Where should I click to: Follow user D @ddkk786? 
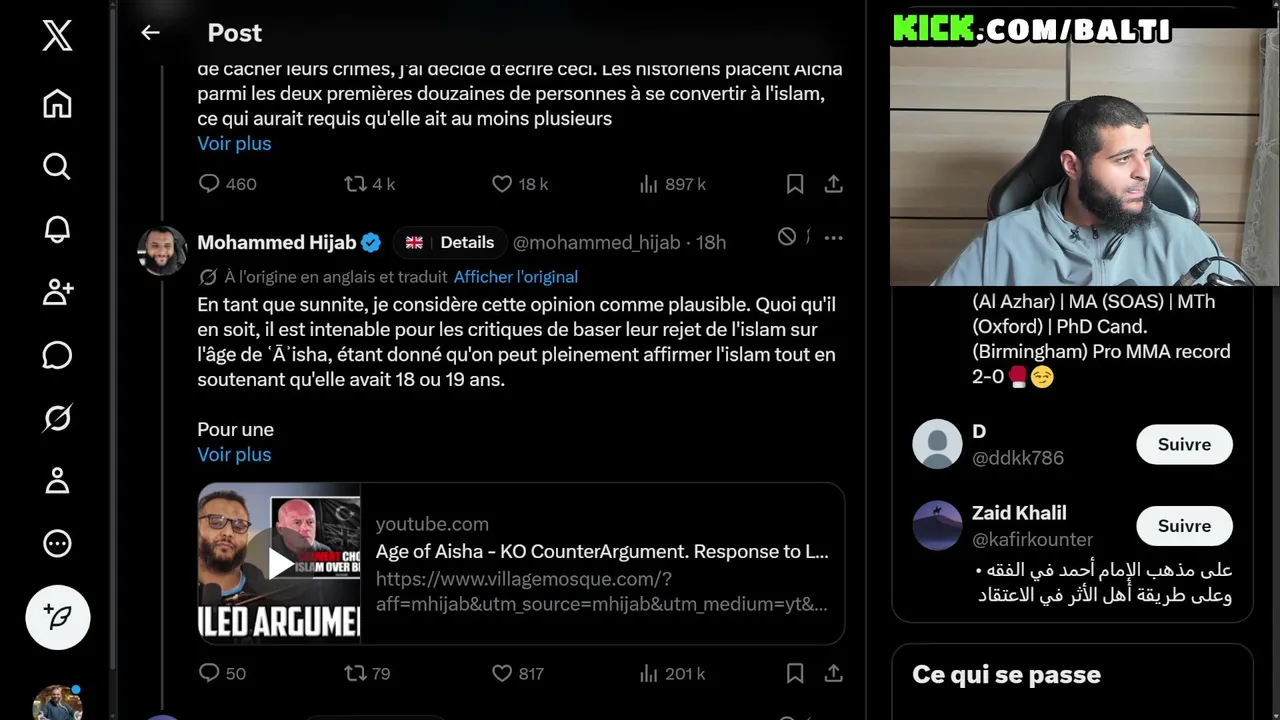point(1184,444)
